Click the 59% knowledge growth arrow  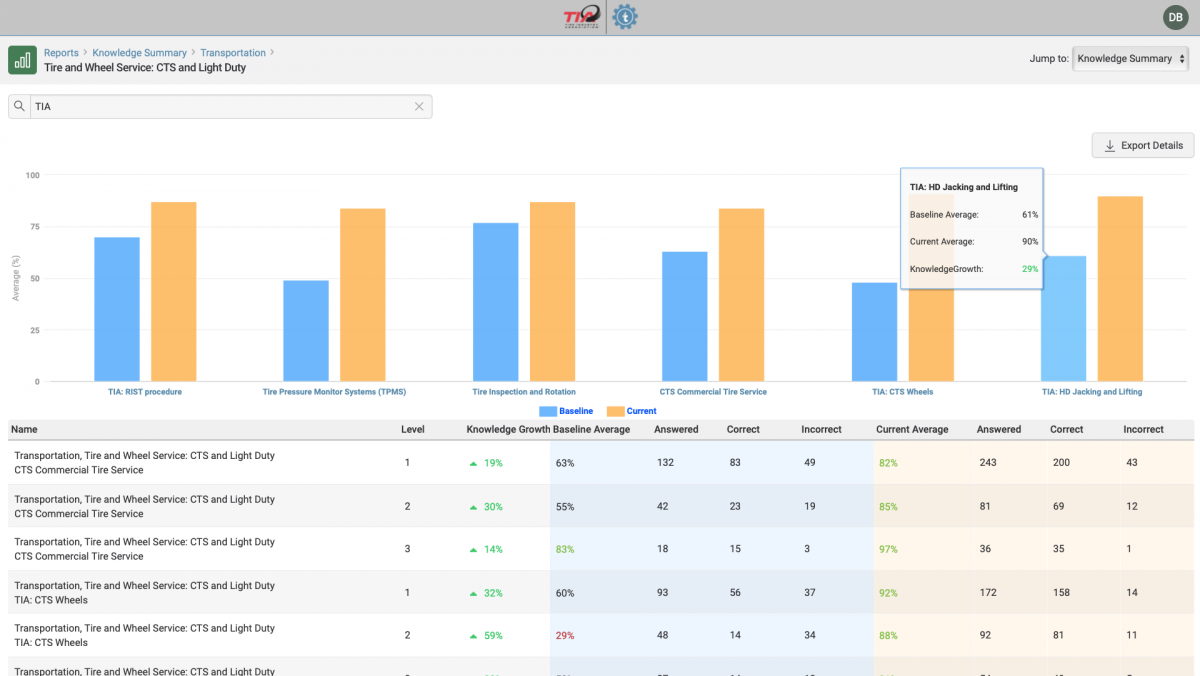(x=473, y=636)
